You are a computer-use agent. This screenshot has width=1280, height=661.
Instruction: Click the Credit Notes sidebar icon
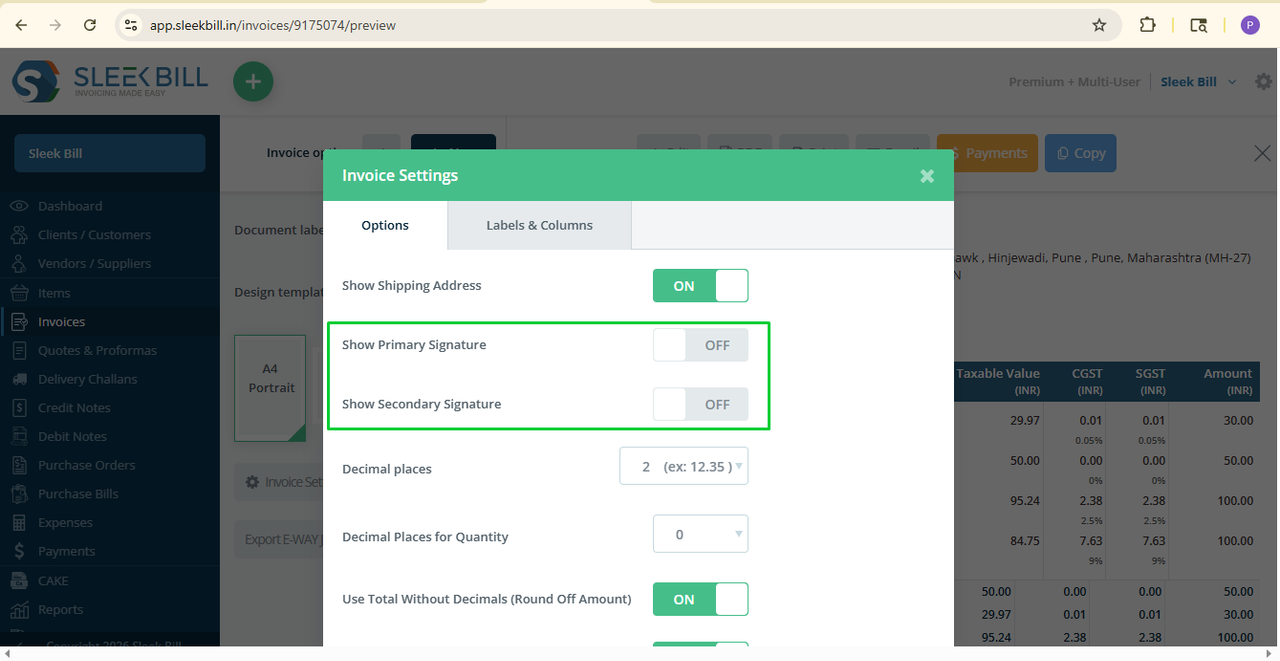[x=19, y=408]
